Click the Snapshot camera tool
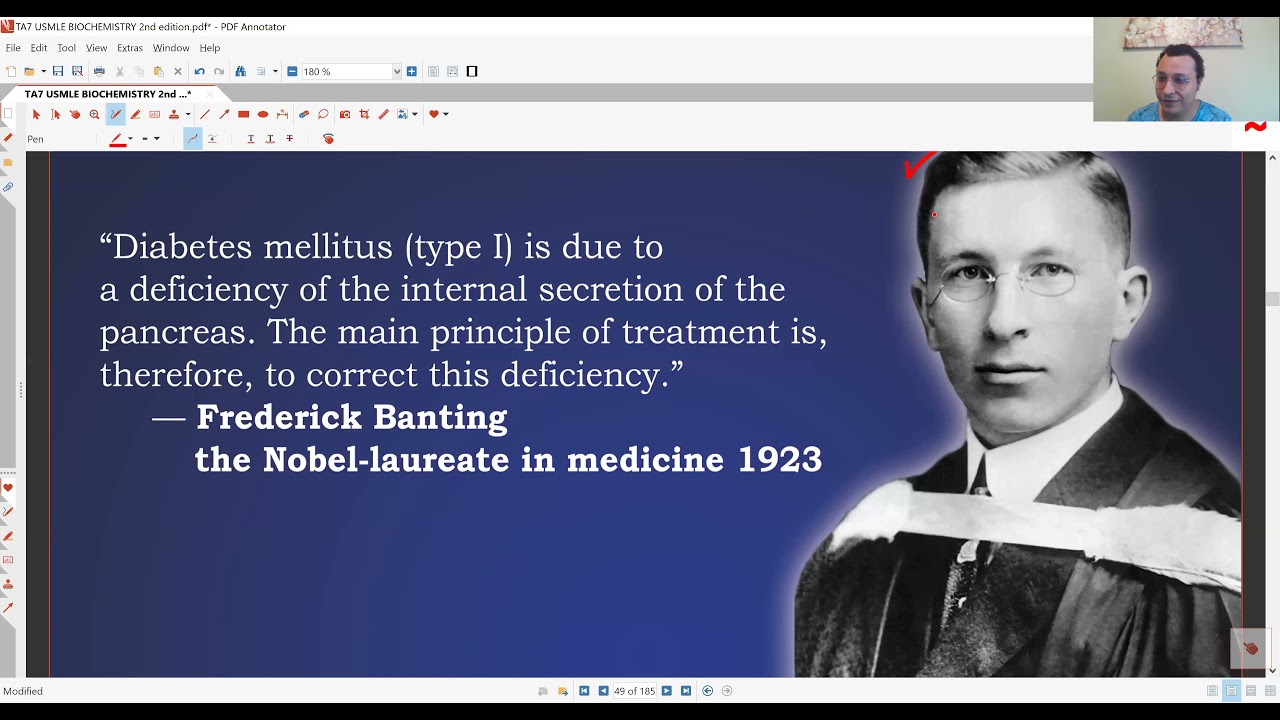 pos(345,114)
